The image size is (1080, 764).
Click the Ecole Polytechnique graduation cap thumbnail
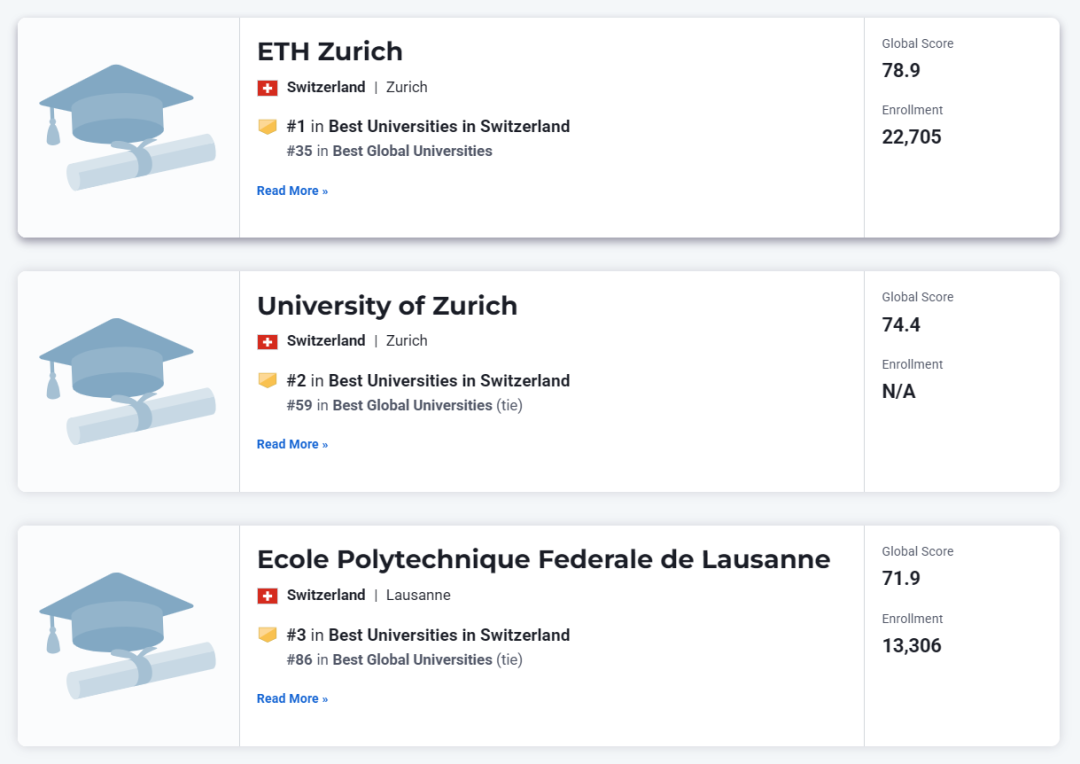coord(127,635)
